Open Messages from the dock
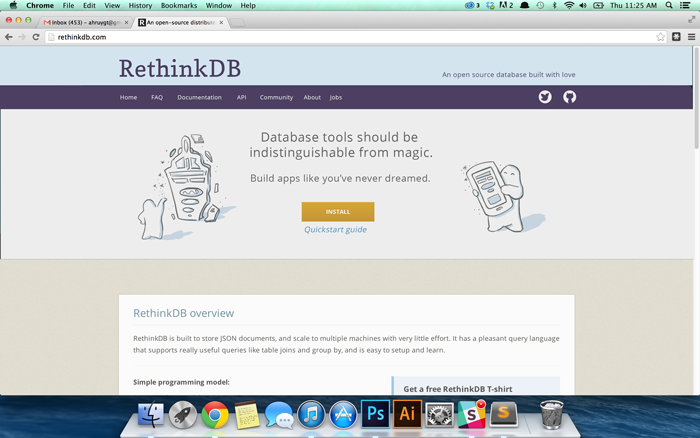The width and height of the screenshot is (700, 438). pos(279,414)
